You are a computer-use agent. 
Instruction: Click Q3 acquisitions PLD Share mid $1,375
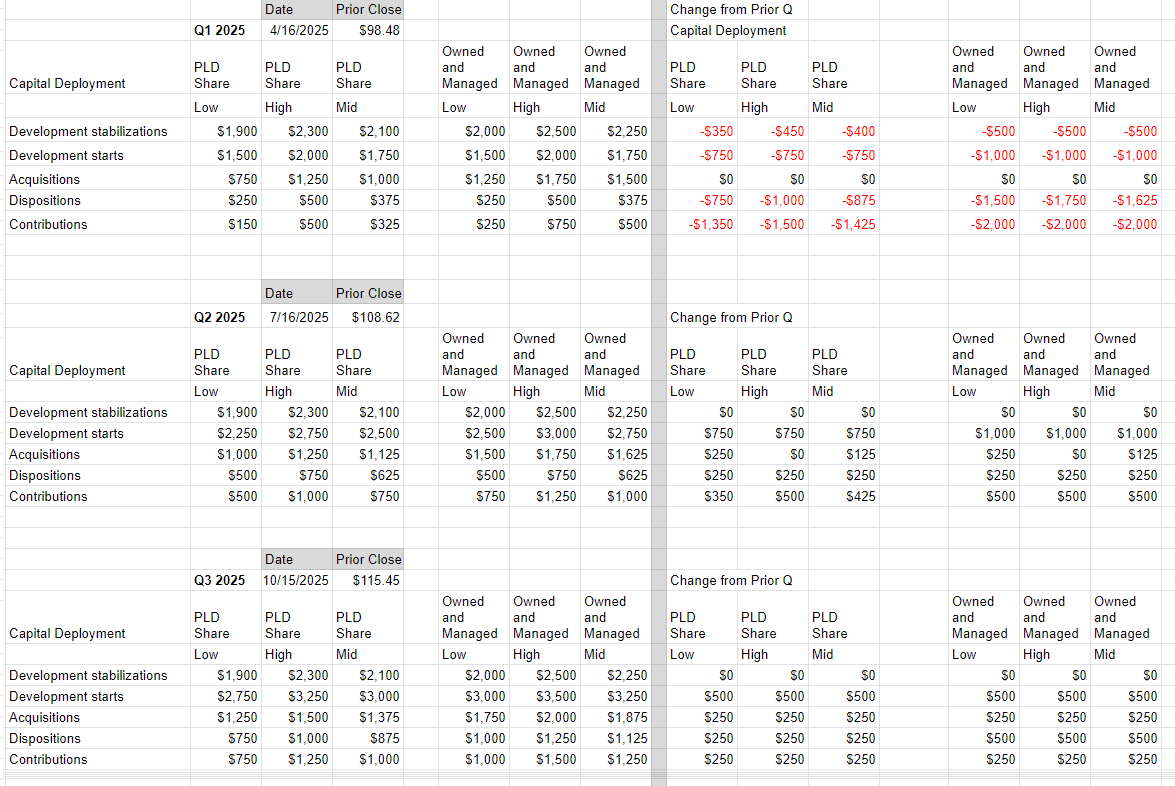pos(368,718)
